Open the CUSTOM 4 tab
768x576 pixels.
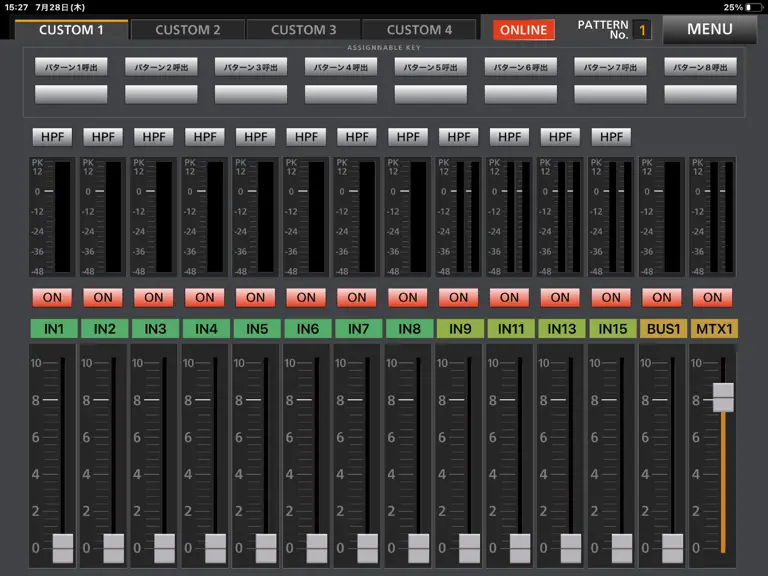419,30
